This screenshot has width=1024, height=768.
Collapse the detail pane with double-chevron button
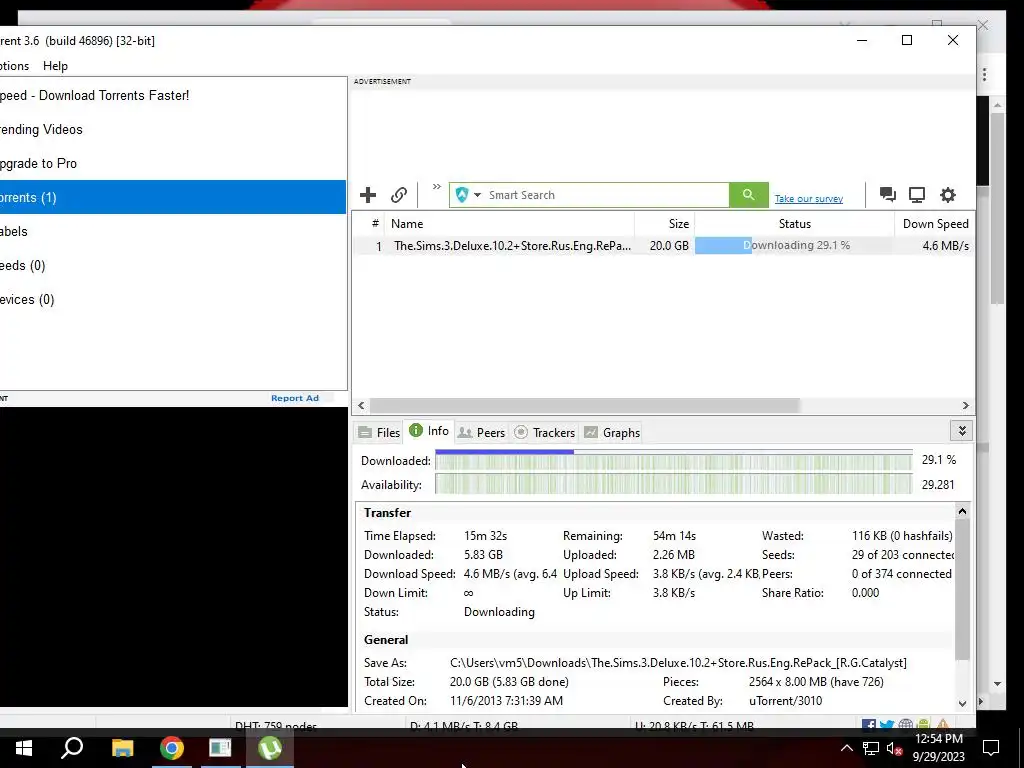click(x=961, y=431)
